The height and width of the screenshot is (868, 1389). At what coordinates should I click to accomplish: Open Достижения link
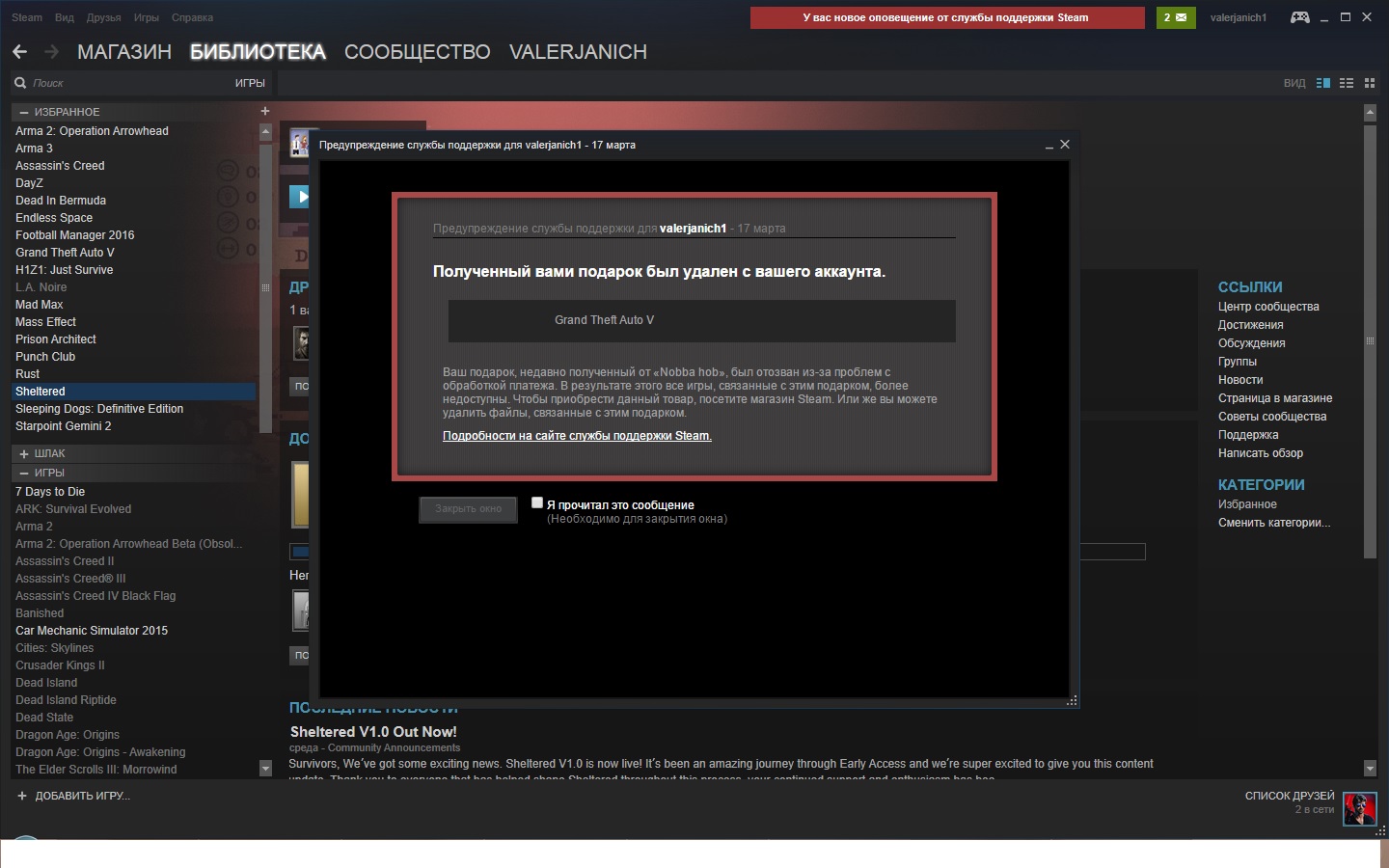[x=1250, y=325]
